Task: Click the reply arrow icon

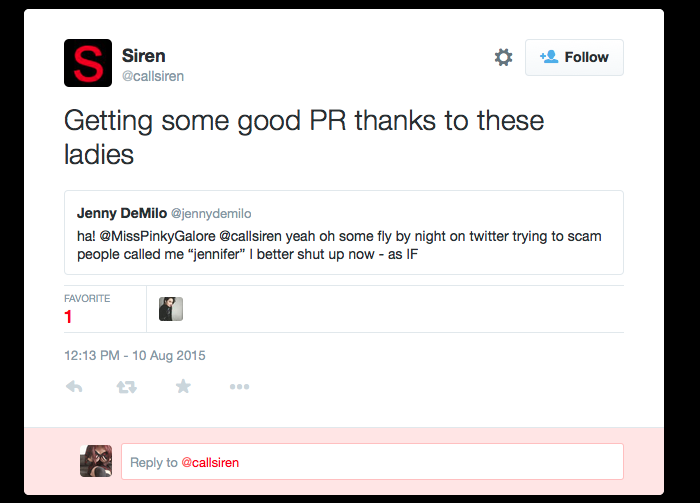Action: click(74, 387)
